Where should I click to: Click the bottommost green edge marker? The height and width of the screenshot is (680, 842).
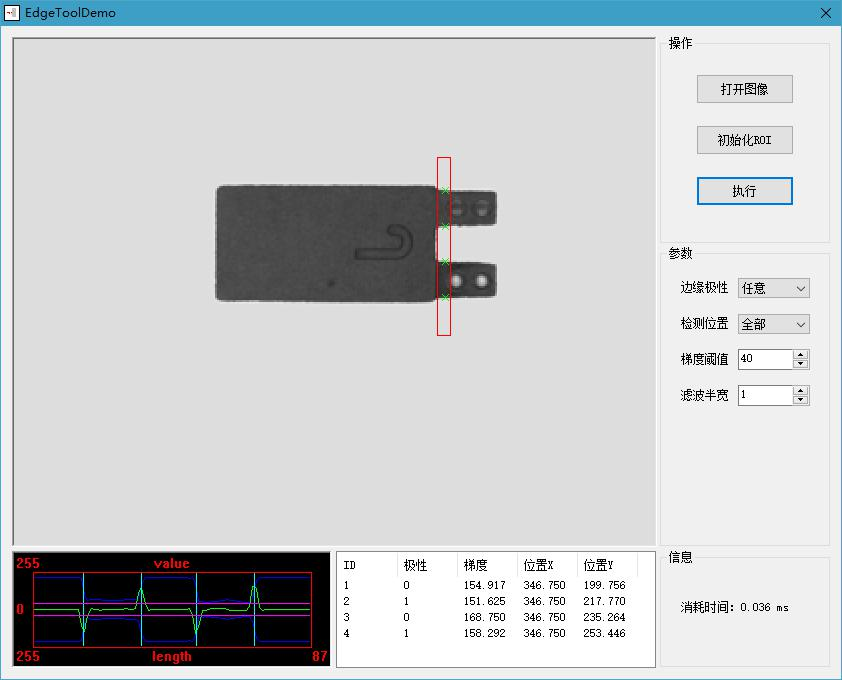coord(444,297)
